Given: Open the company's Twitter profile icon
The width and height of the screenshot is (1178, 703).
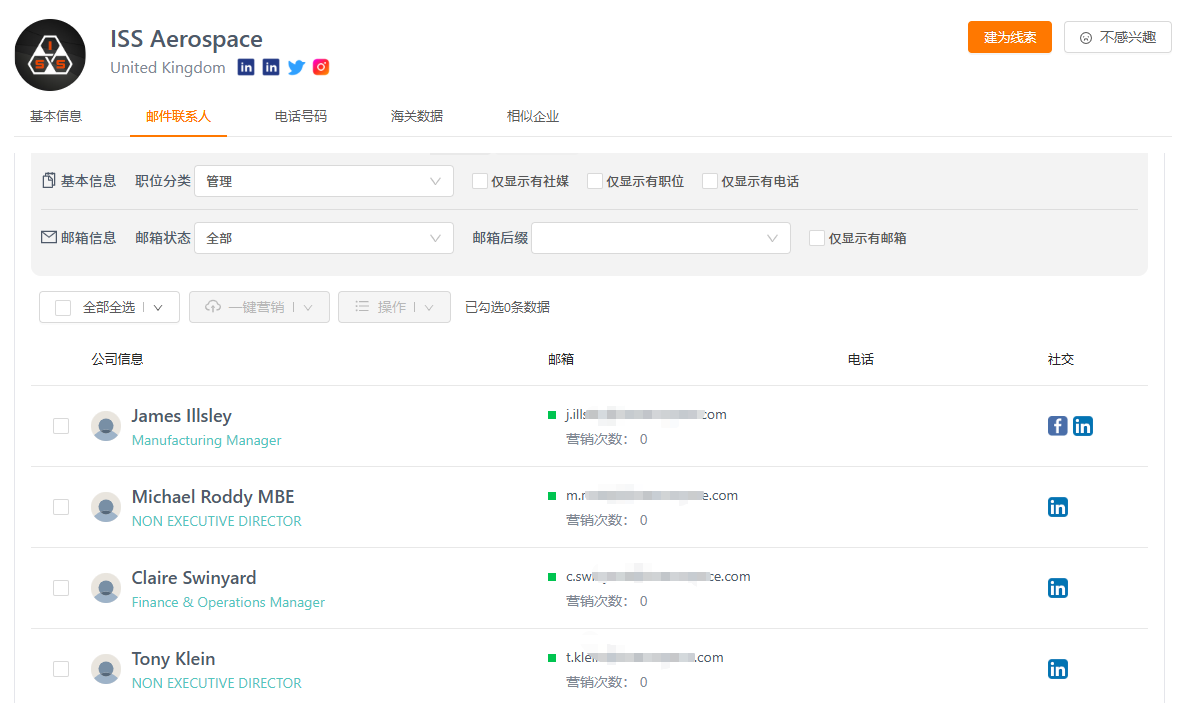Looking at the screenshot, I should (x=296, y=67).
